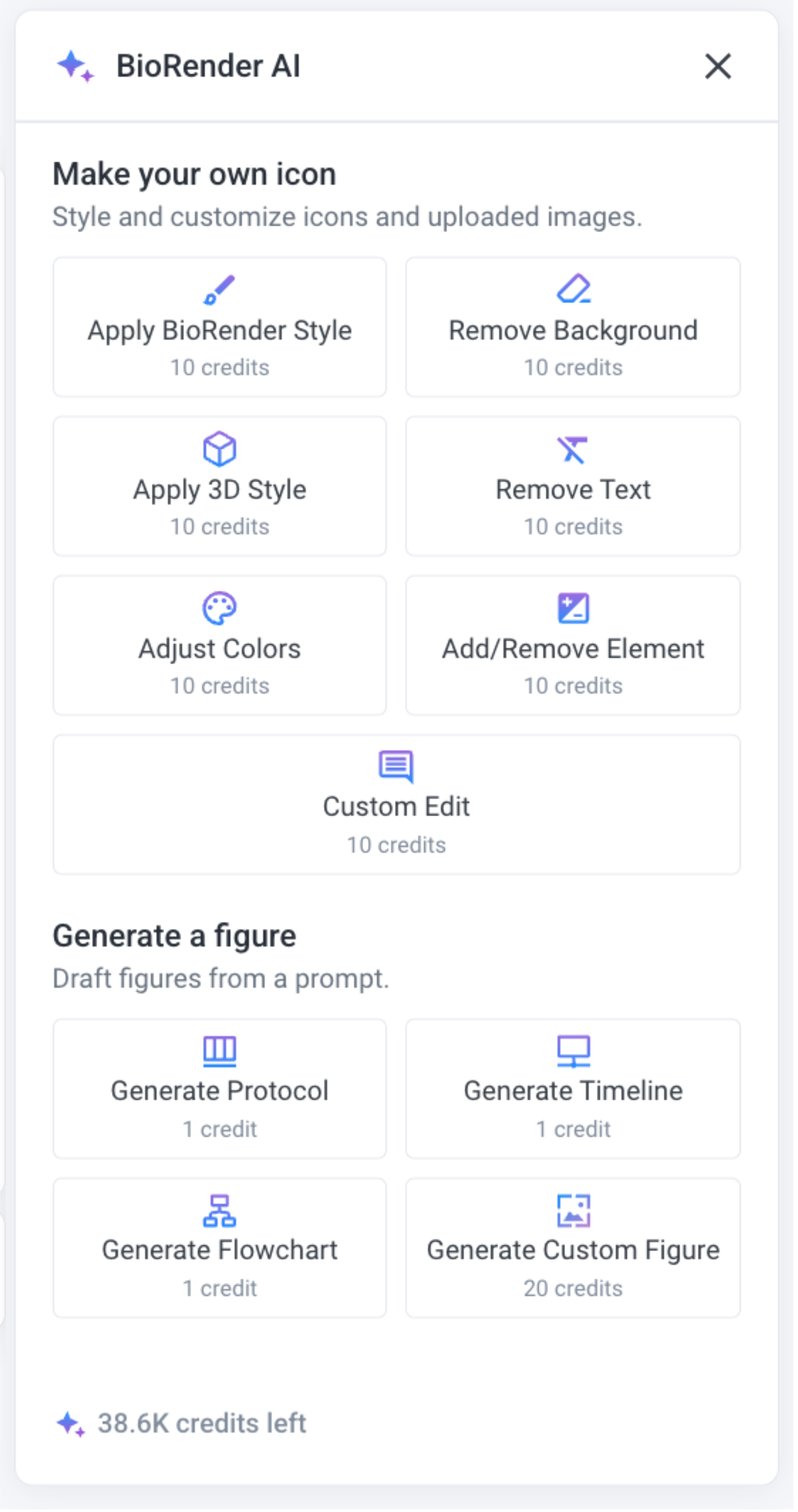Click the speech bubble Custom Edit icon

coord(396,766)
